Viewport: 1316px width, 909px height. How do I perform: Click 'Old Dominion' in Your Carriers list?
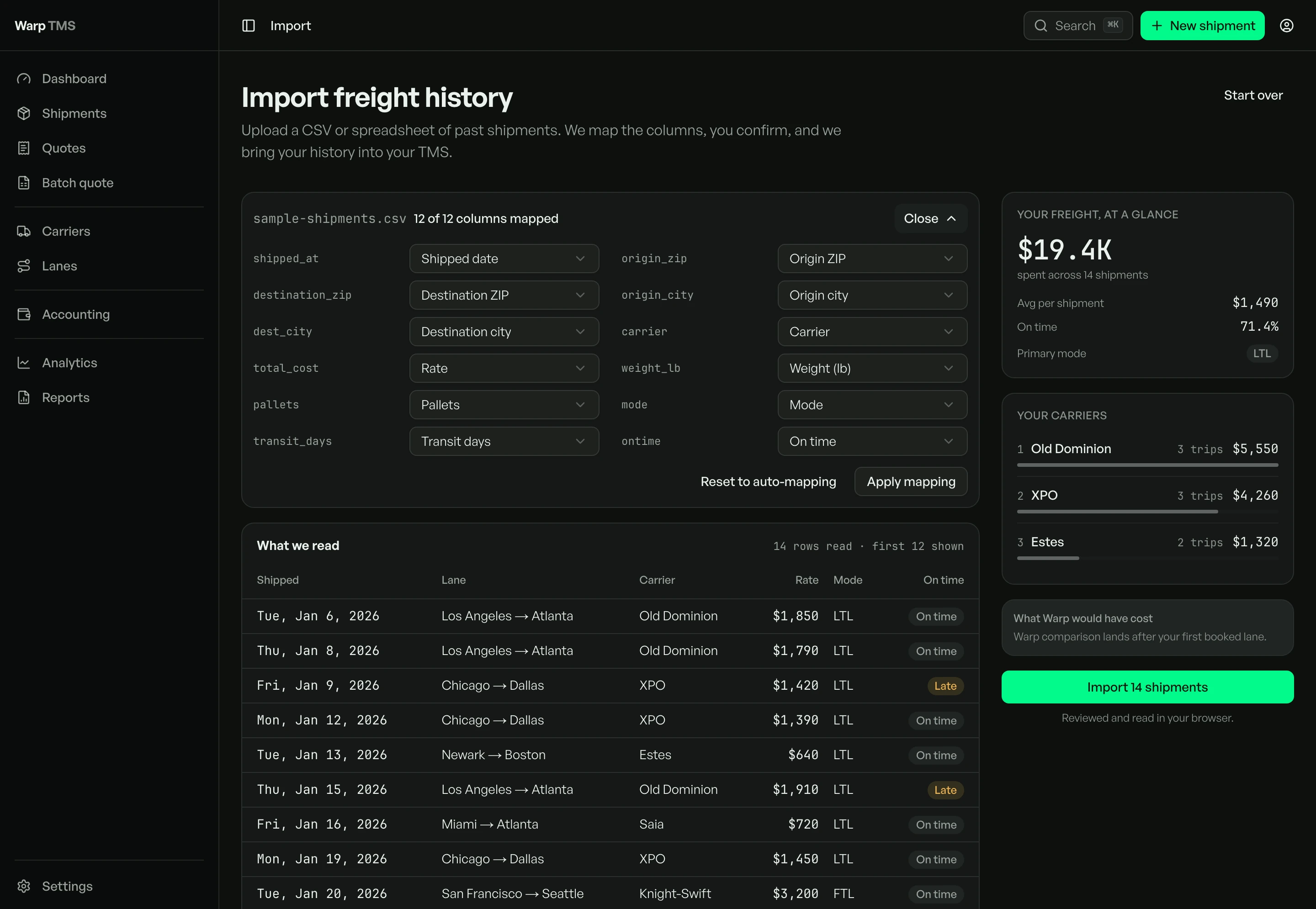(1071, 449)
